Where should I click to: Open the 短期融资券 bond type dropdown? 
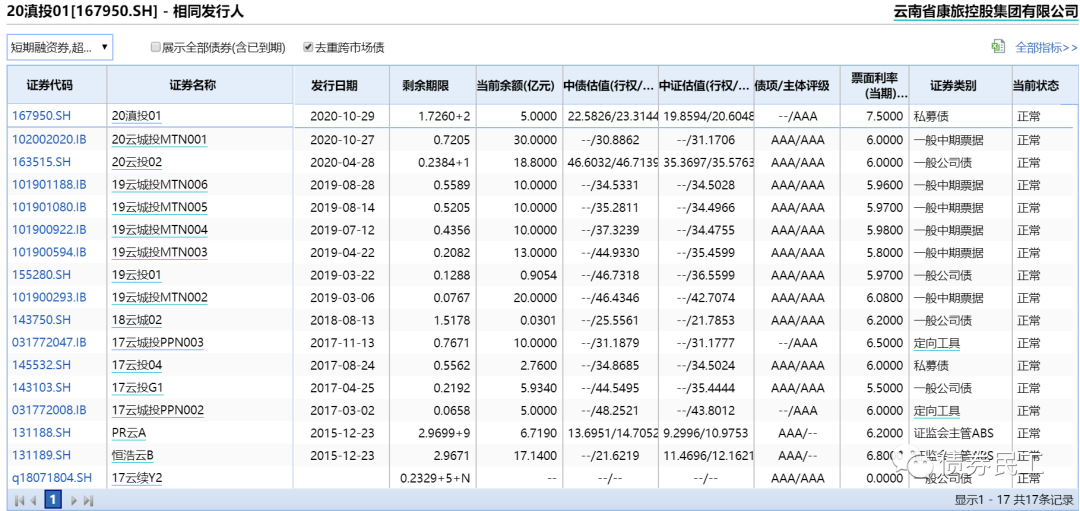click(x=60, y=47)
